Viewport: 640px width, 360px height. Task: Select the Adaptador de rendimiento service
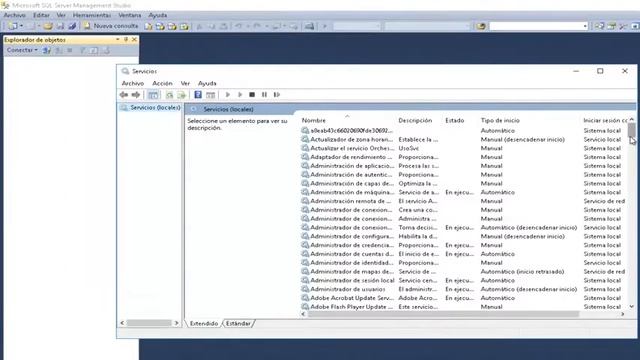[x=464, y=157]
